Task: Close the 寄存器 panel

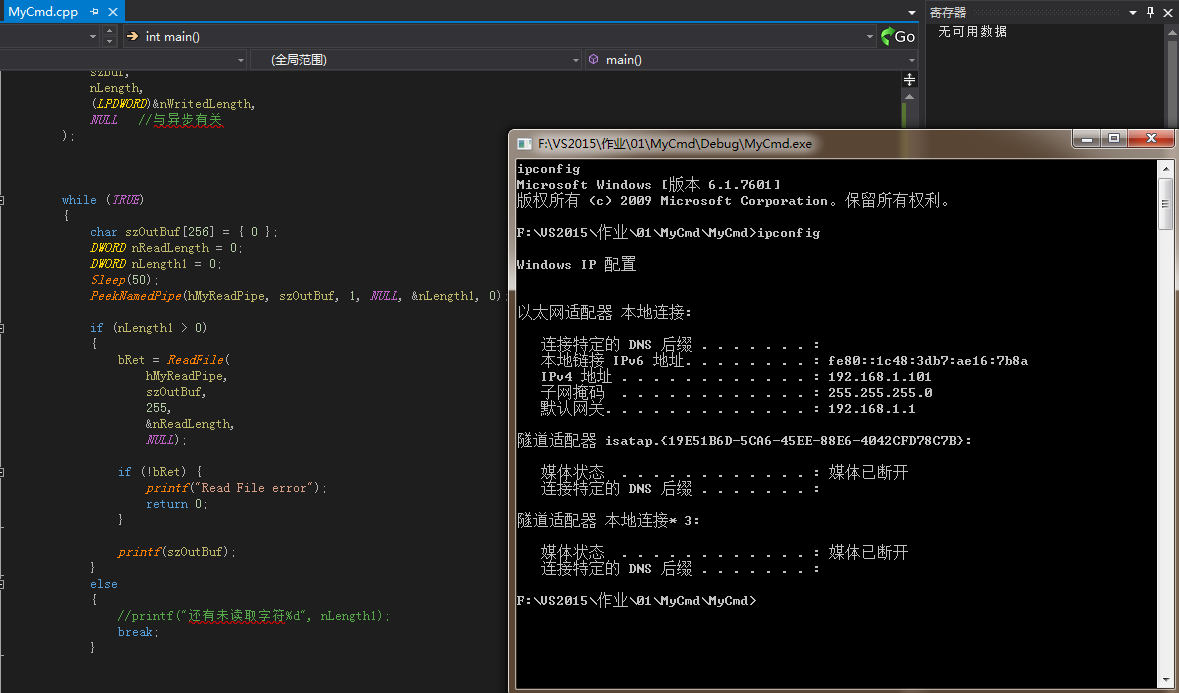Action: pyautogui.click(x=1168, y=12)
